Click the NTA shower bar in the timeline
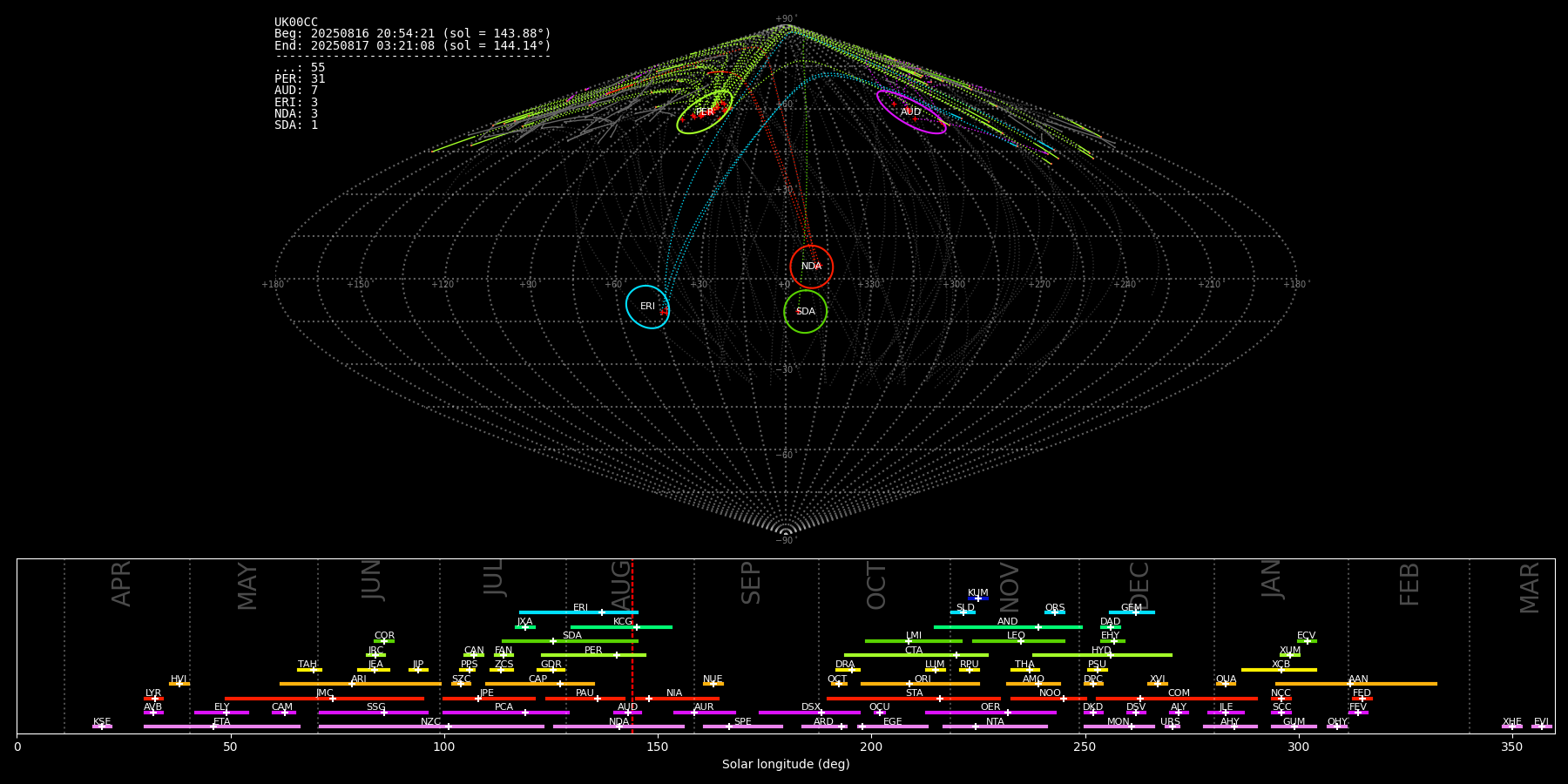Viewport: 1568px width, 784px height. [995, 727]
